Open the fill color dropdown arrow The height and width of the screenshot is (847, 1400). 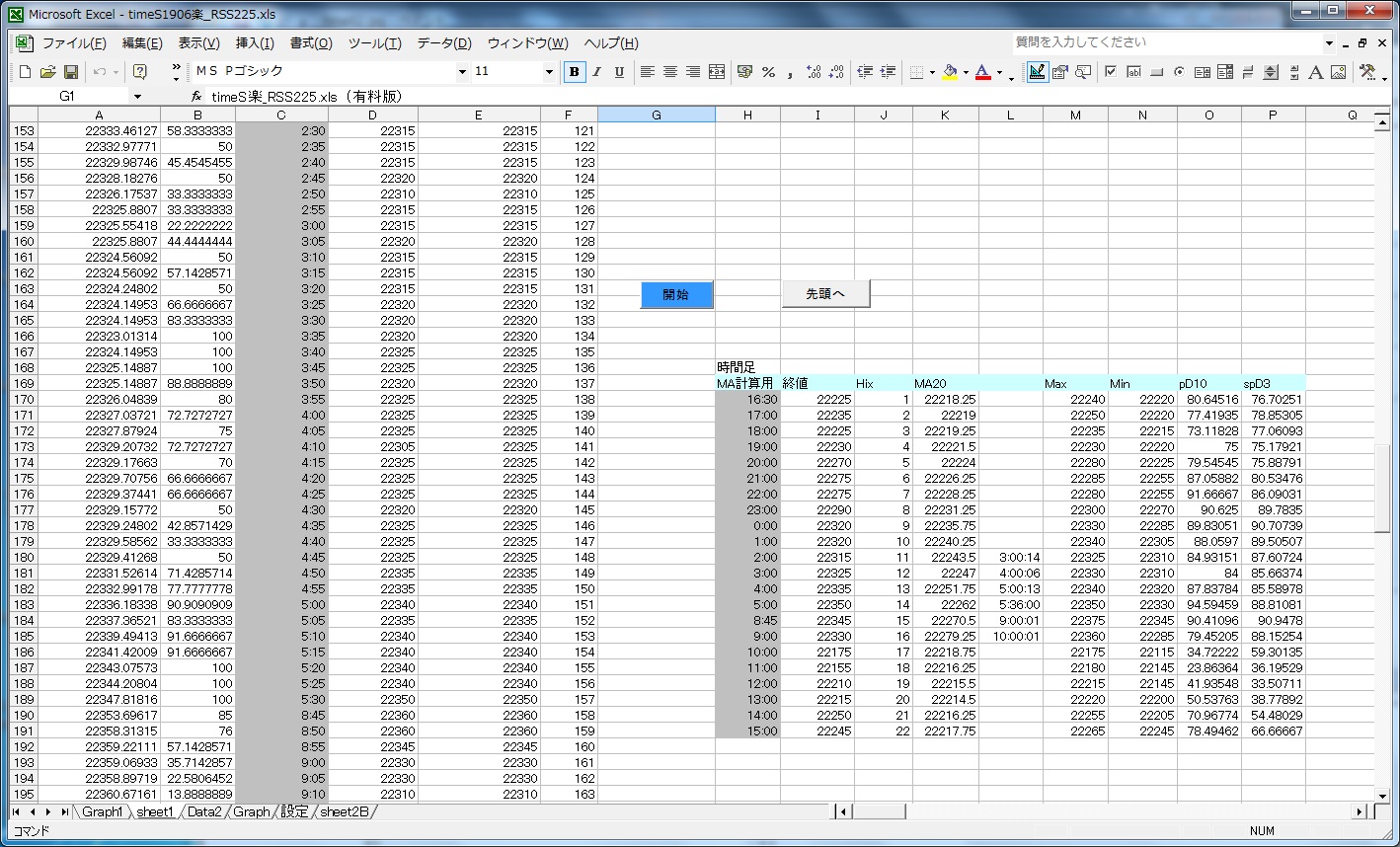[966, 72]
